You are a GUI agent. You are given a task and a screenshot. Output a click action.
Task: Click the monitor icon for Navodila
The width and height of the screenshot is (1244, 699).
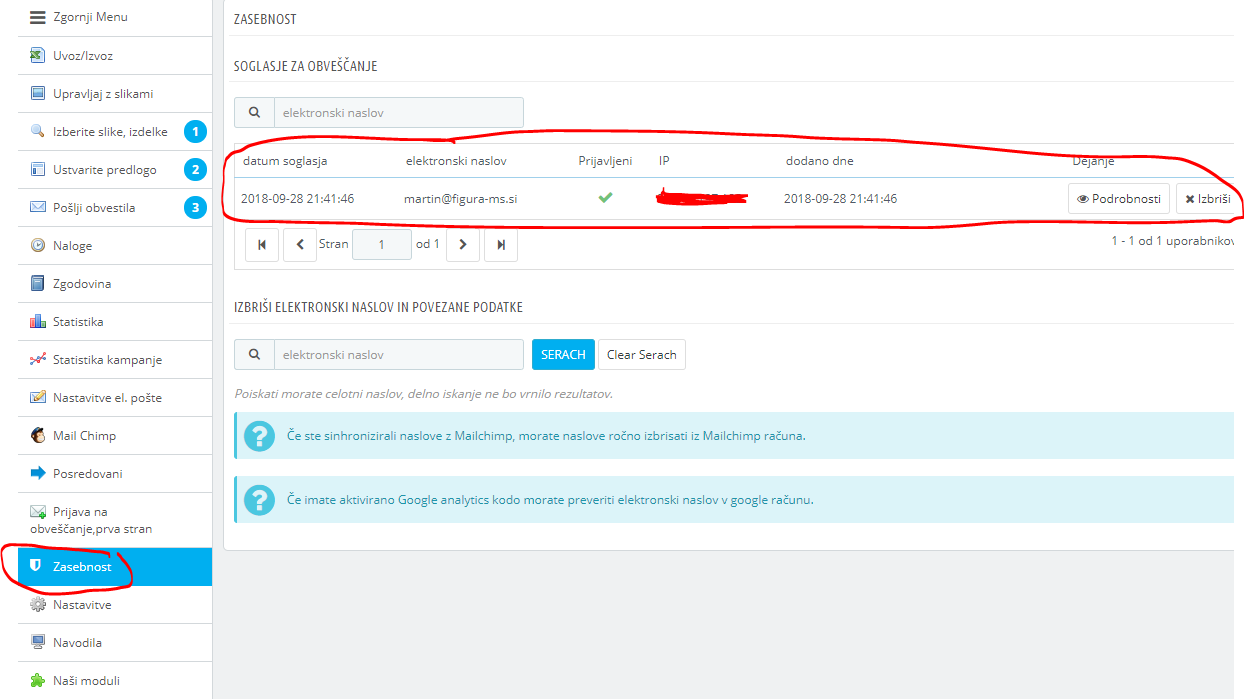38,643
